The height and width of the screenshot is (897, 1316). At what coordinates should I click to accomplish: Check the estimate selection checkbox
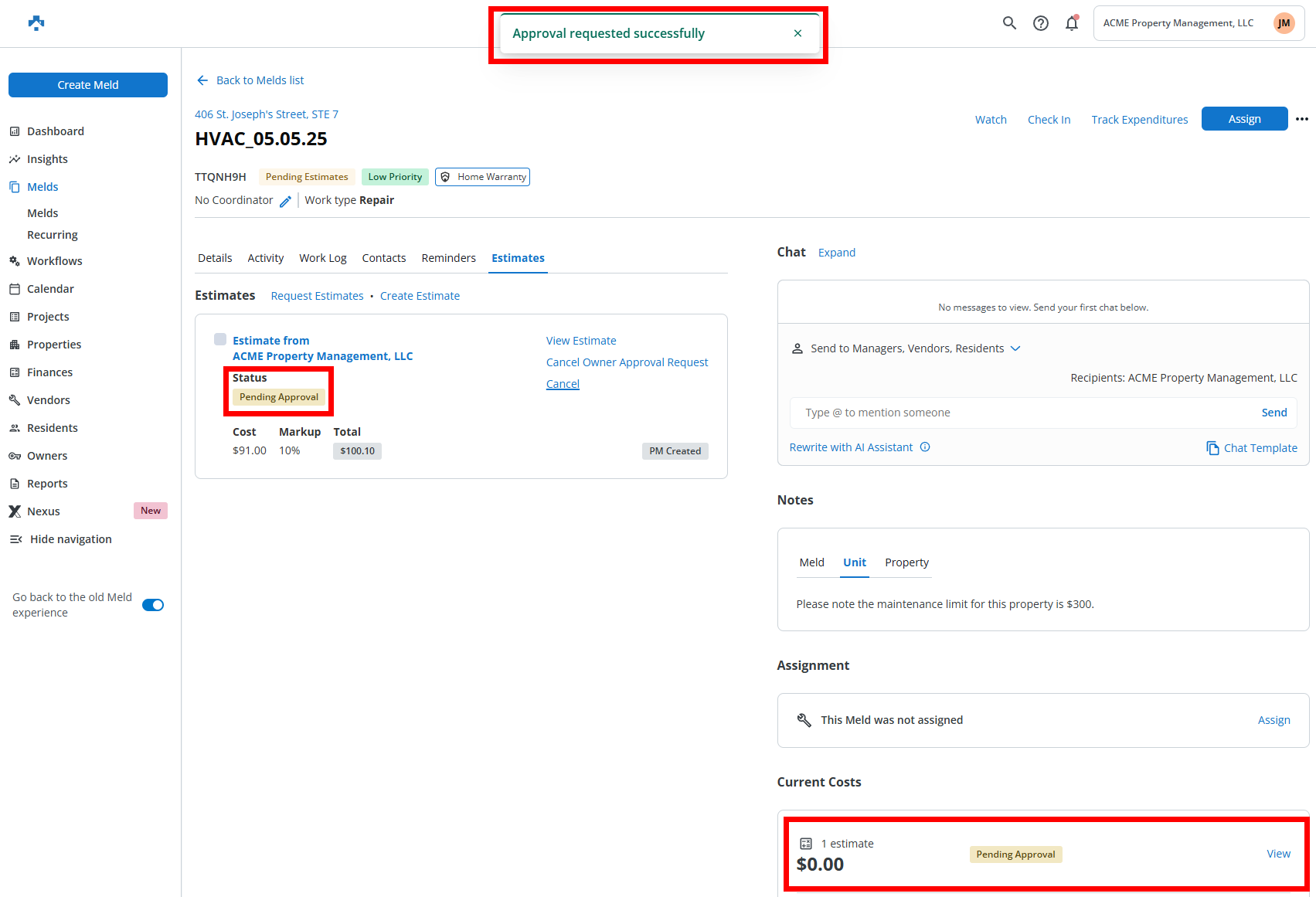tap(220, 339)
